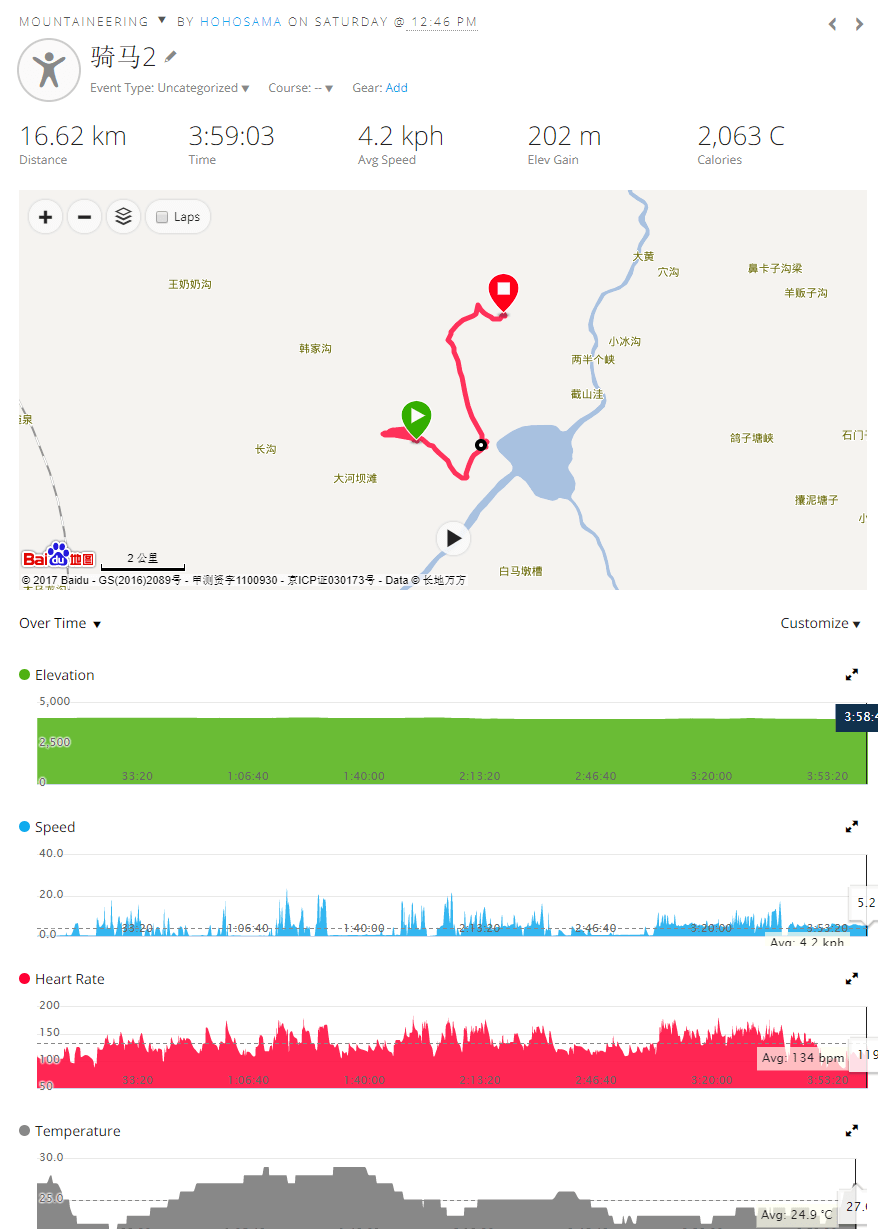Image resolution: width=886 pixels, height=1229 pixels.
Task: Zoom in on the map
Action: (x=46, y=217)
